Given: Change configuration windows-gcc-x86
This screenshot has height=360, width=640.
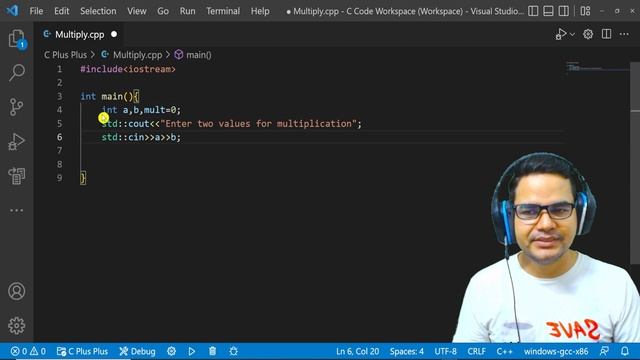Looking at the screenshot, I should click(x=556, y=351).
